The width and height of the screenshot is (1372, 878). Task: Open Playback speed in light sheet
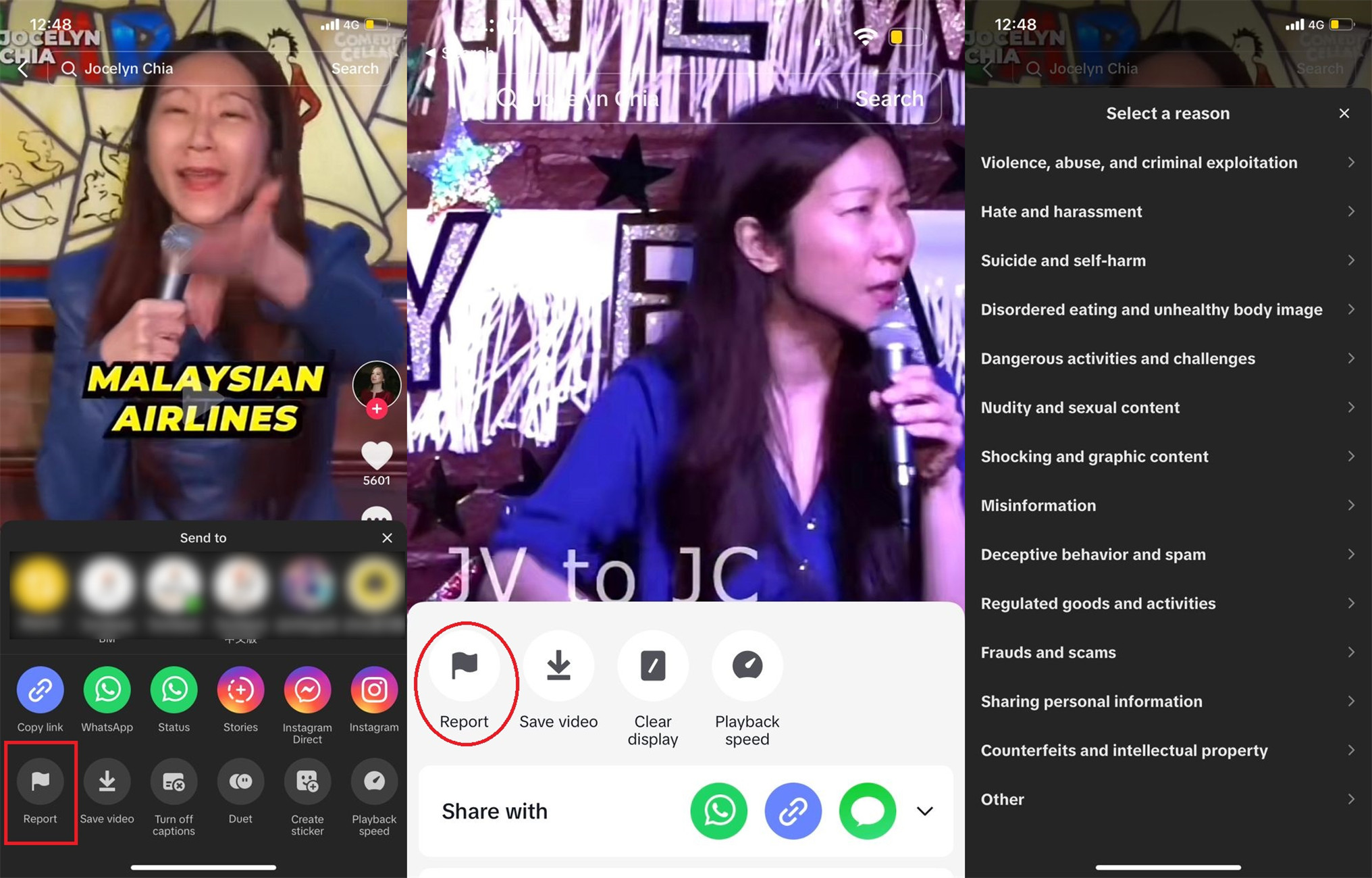(x=747, y=666)
